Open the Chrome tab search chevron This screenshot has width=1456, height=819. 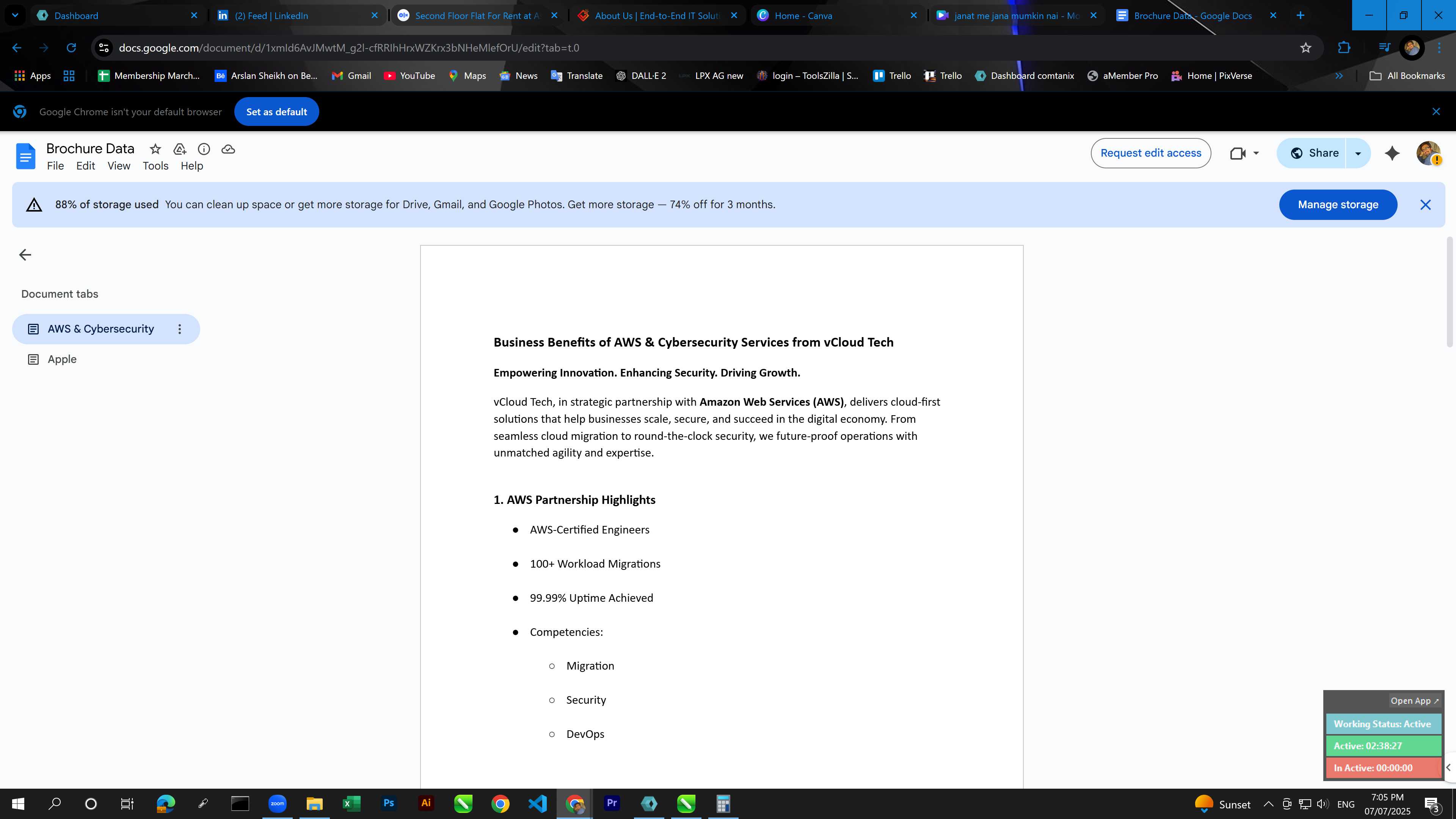15,15
